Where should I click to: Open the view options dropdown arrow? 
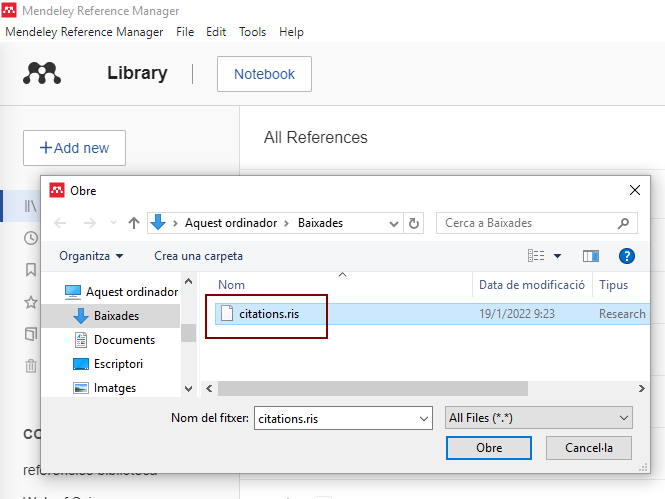click(558, 256)
